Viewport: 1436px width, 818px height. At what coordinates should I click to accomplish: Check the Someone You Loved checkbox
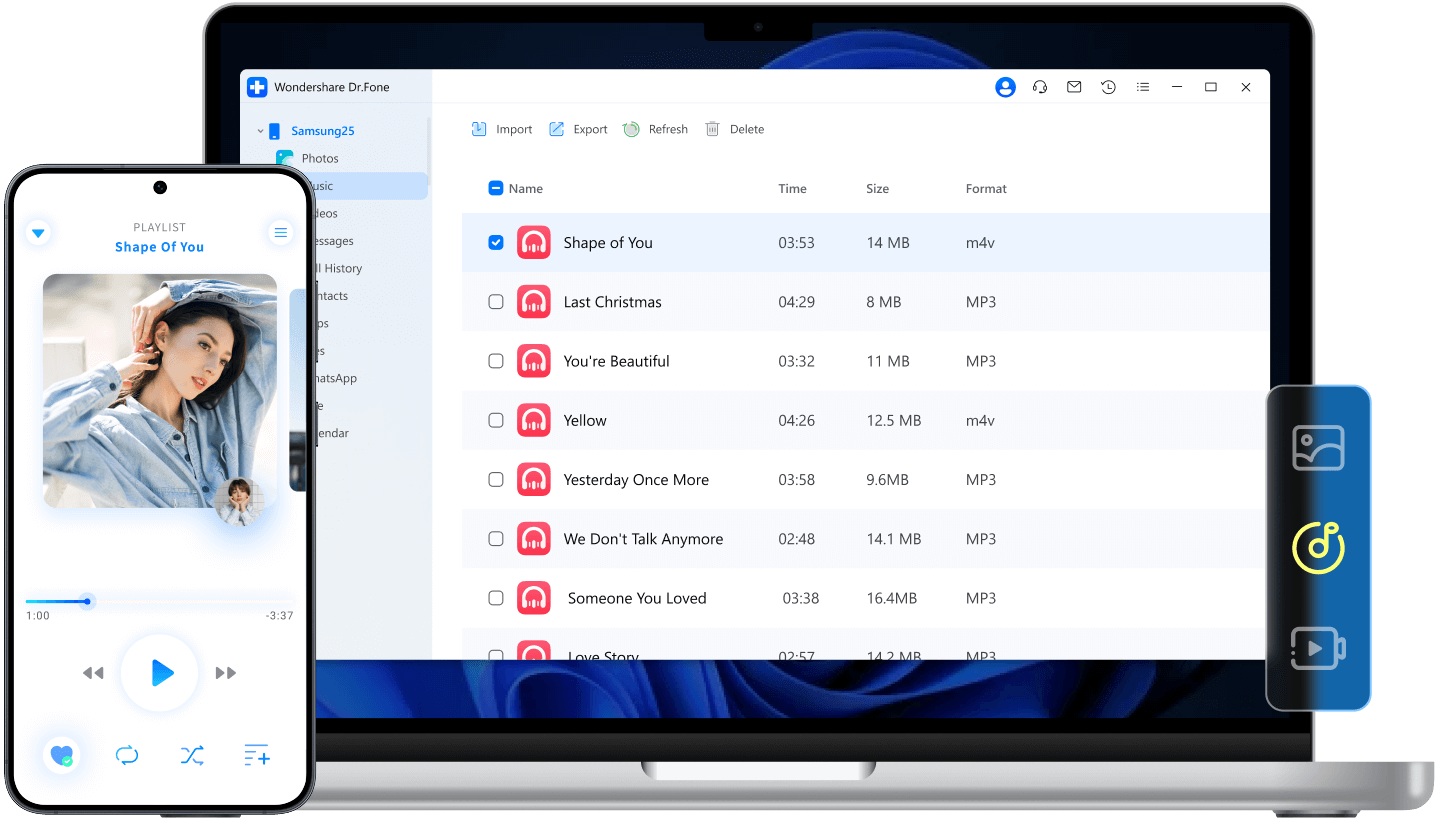496,598
